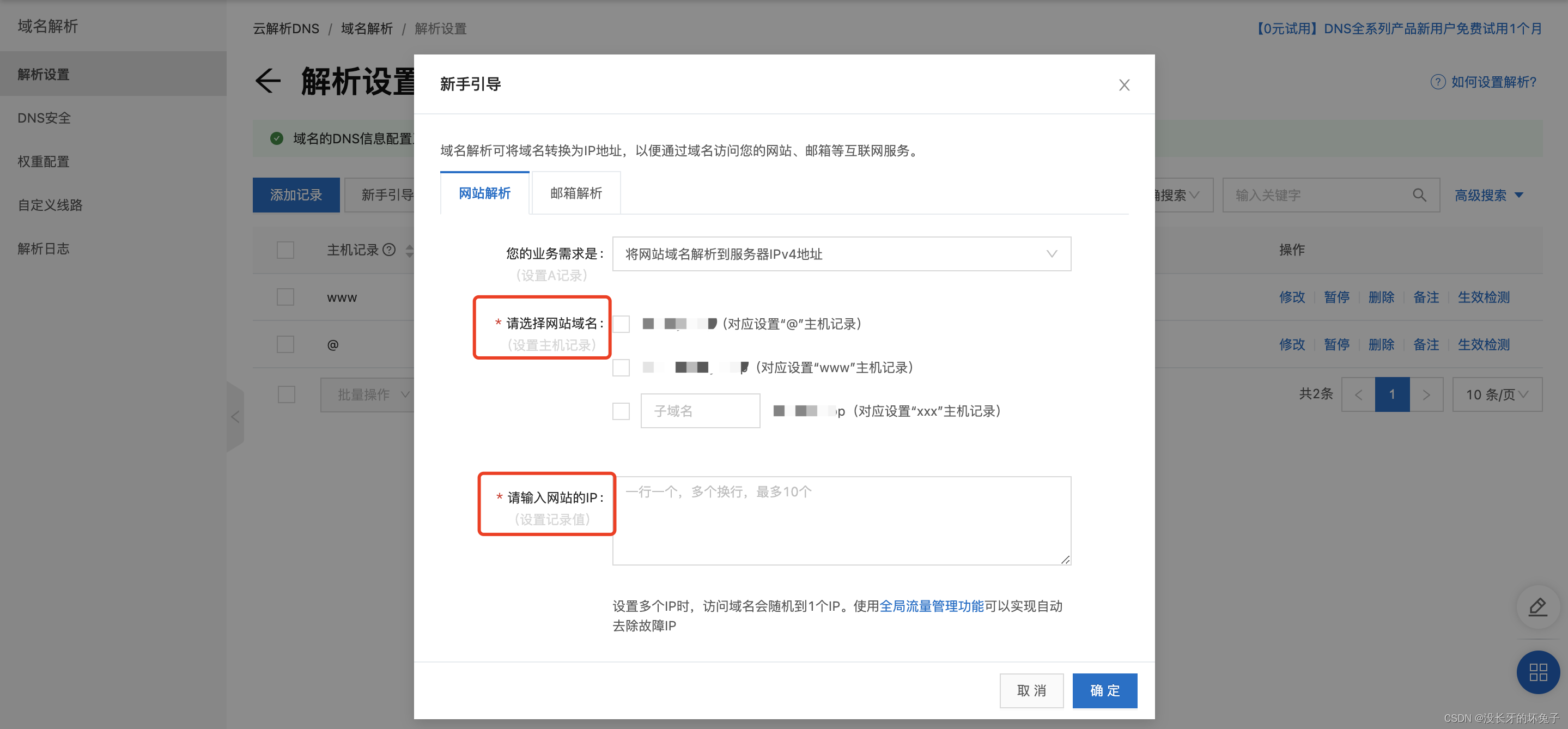
Task: Open 自定义线路 in the left sidebar
Action: pos(113,205)
